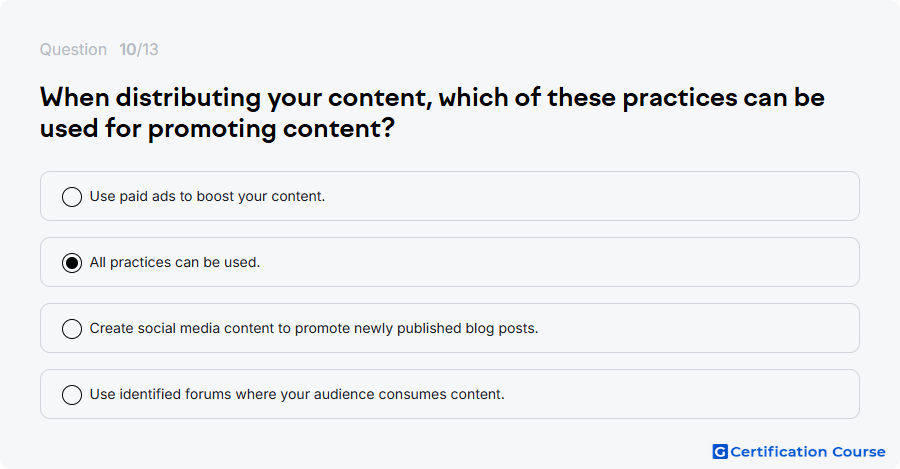
Task: Choose the radio button for social media content
Action: click(x=72, y=329)
